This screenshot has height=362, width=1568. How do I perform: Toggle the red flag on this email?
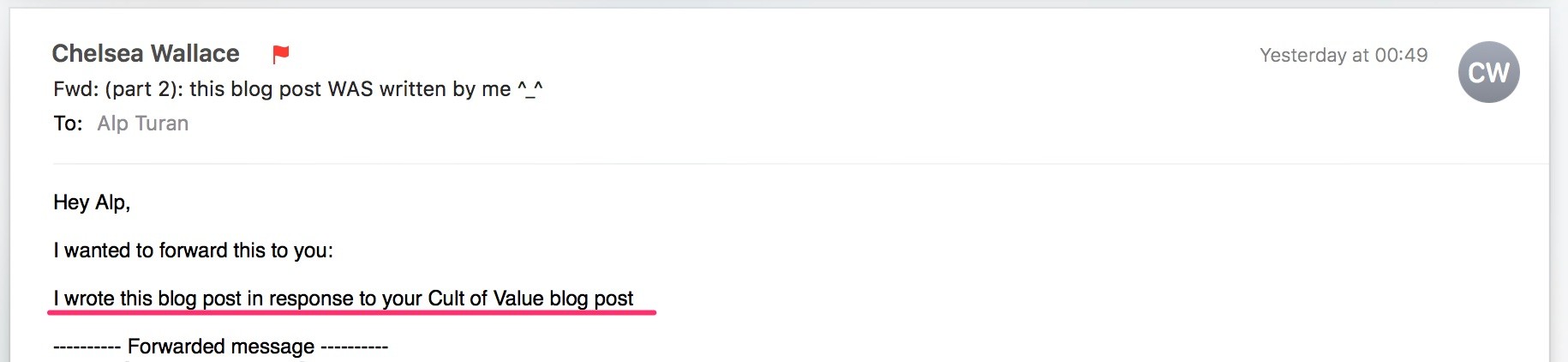tap(280, 54)
